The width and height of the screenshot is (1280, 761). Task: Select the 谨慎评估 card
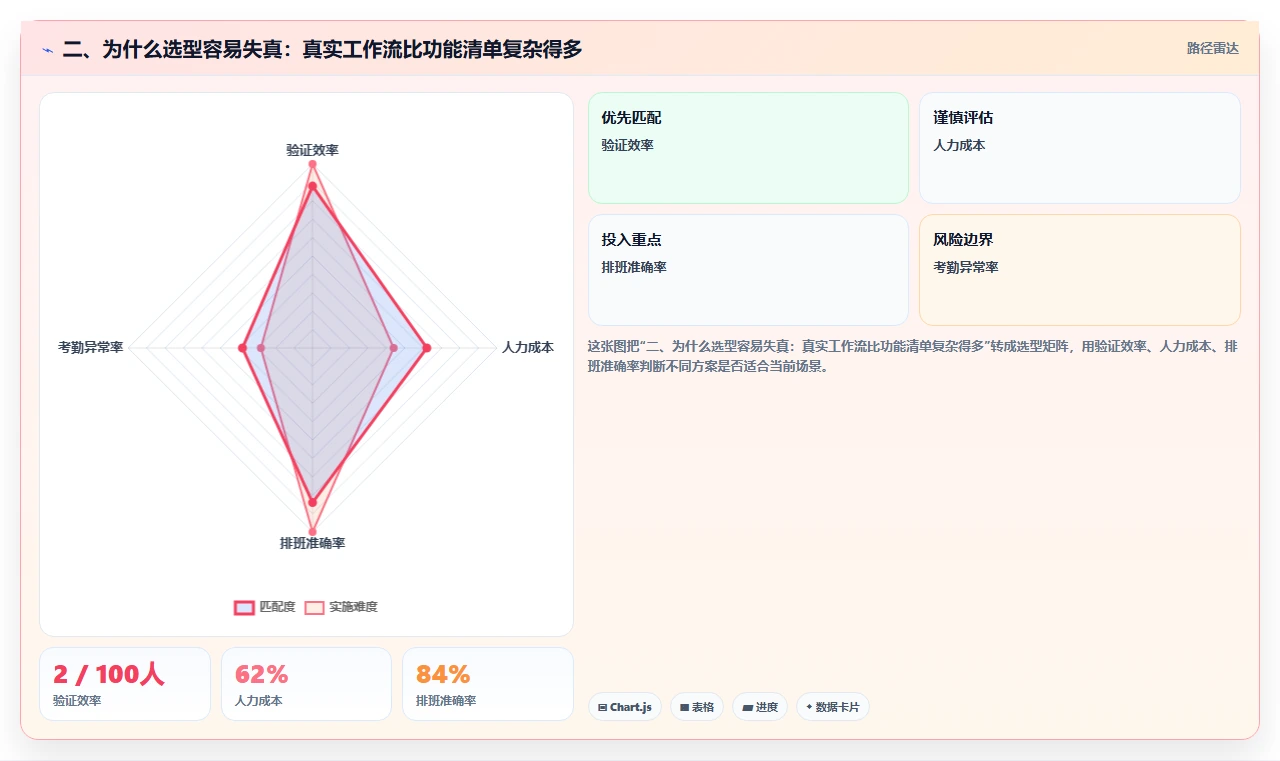1080,148
